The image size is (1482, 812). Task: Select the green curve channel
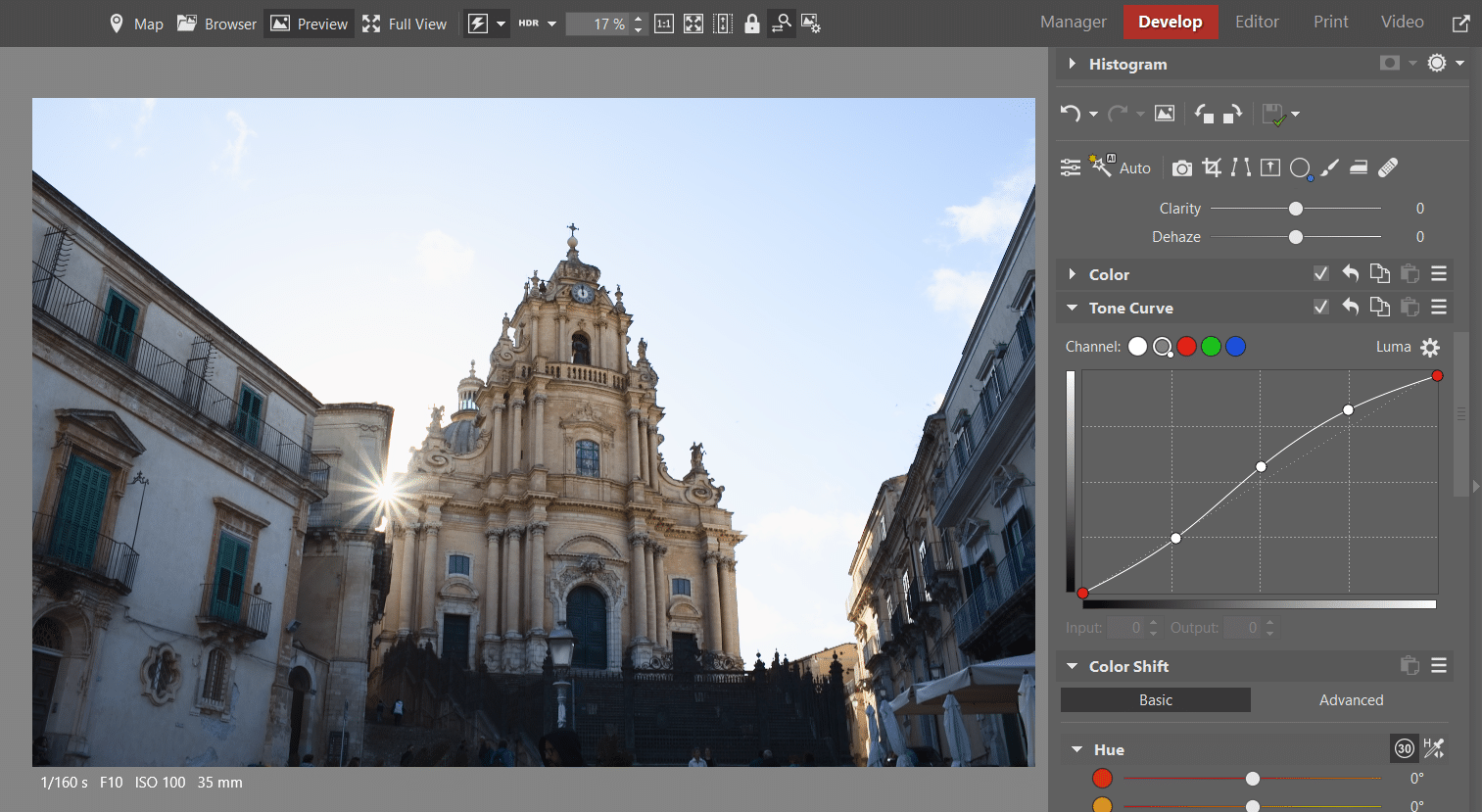point(1212,346)
